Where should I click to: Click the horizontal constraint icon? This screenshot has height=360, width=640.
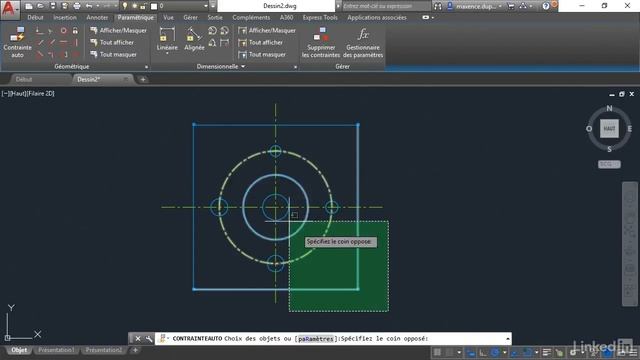click(x=63, y=42)
